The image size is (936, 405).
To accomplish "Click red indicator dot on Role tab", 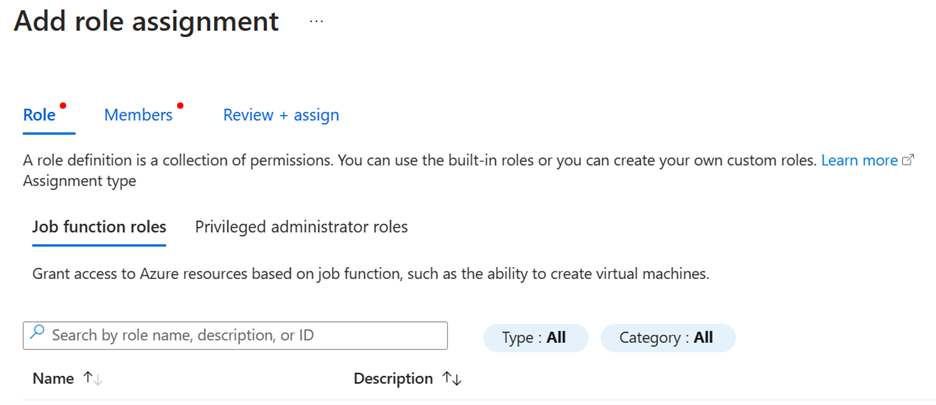I will tap(62, 105).
